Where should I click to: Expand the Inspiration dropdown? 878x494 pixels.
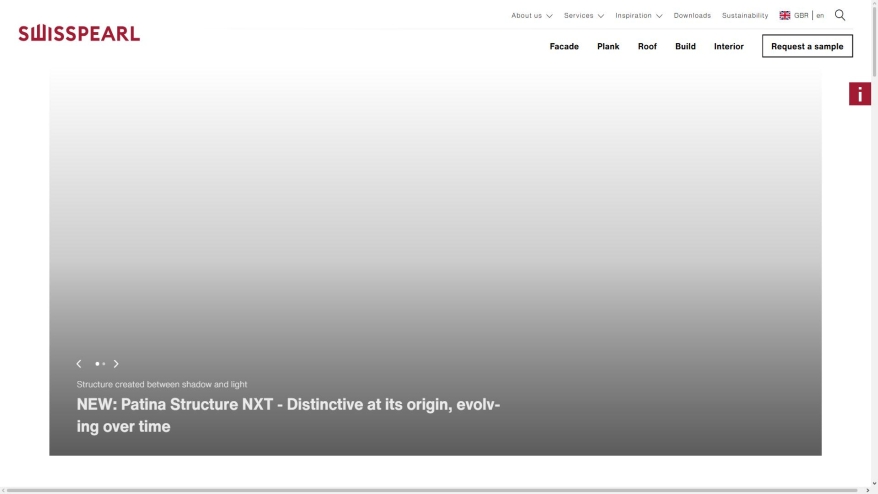coord(638,16)
